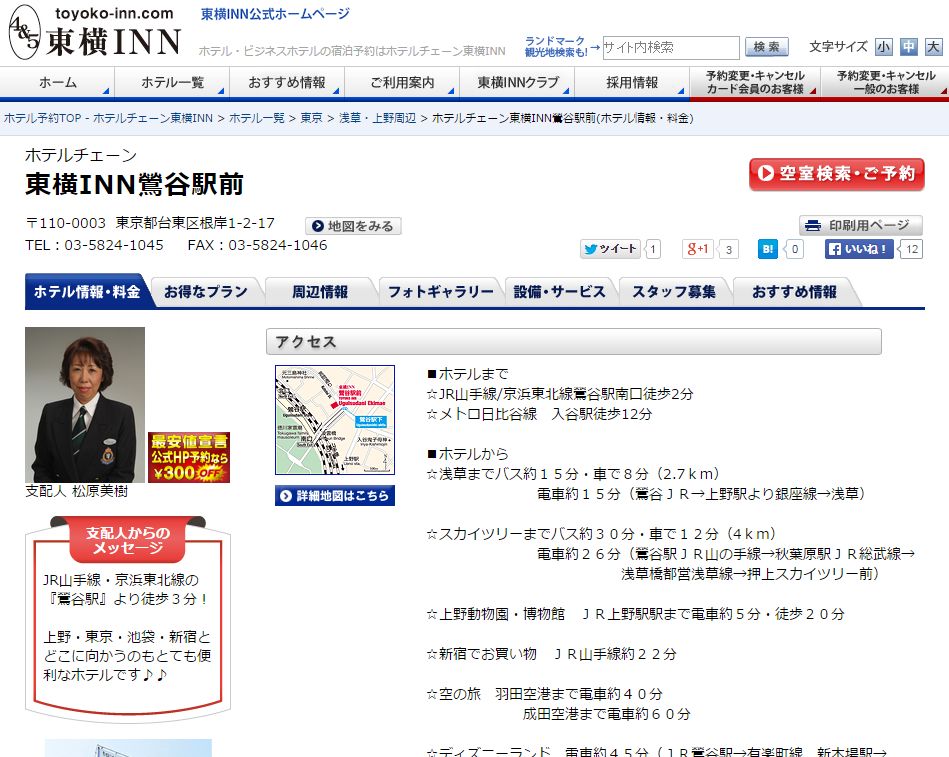The height and width of the screenshot is (757, 949).
Task: Click the current page breadcrumb ホテルチェーン東横INN鶯谷駅前
Action: (x=563, y=118)
